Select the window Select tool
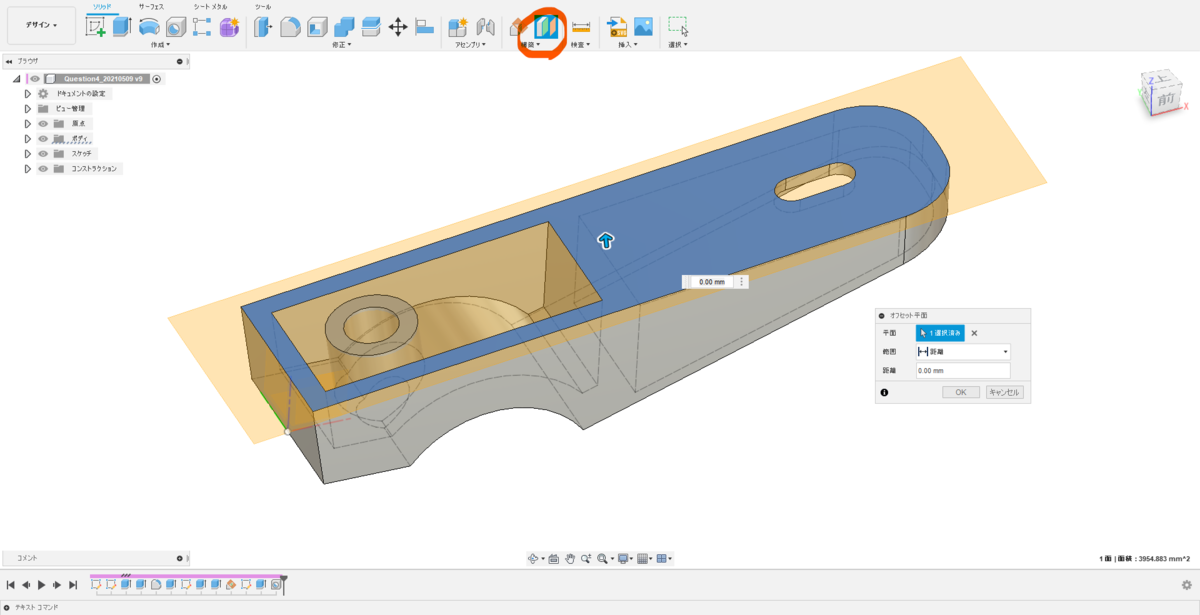 tap(678, 27)
